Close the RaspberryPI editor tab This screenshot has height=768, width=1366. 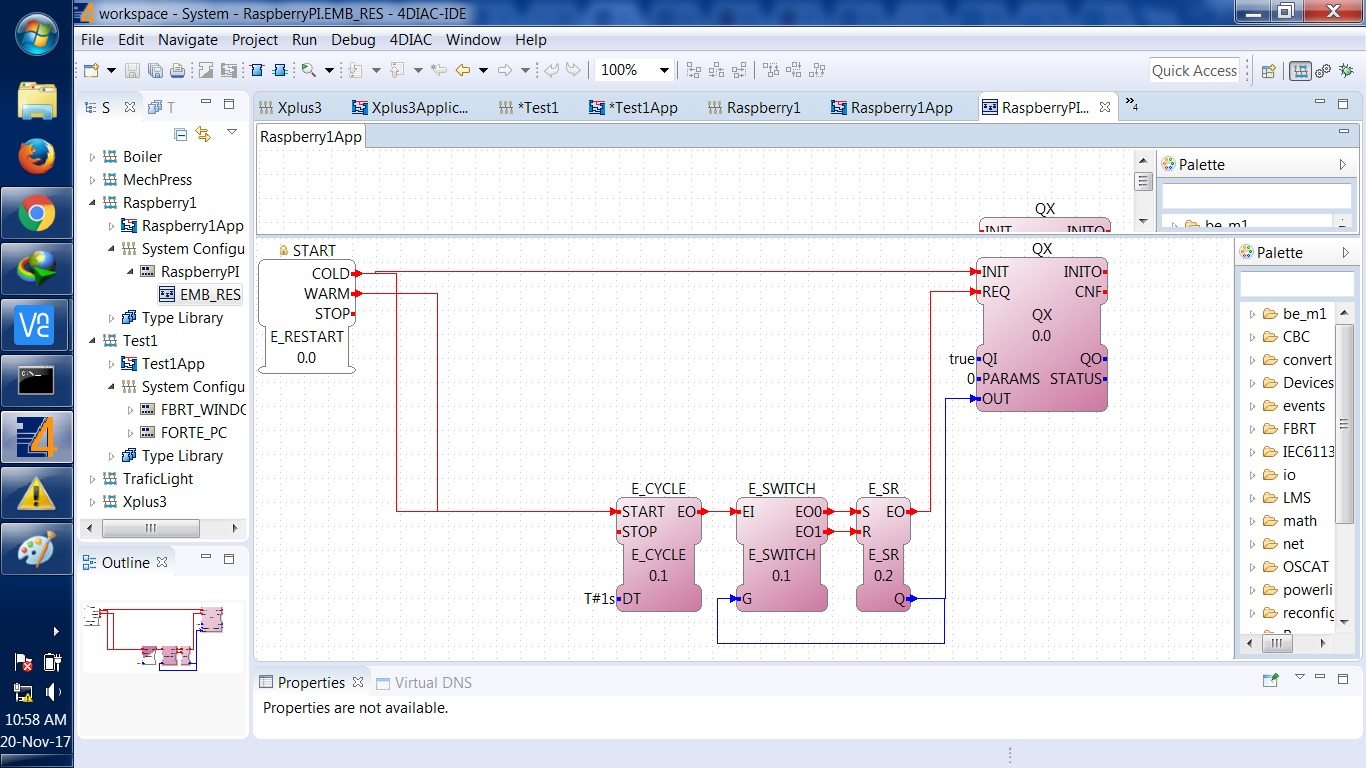click(1106, 108)
